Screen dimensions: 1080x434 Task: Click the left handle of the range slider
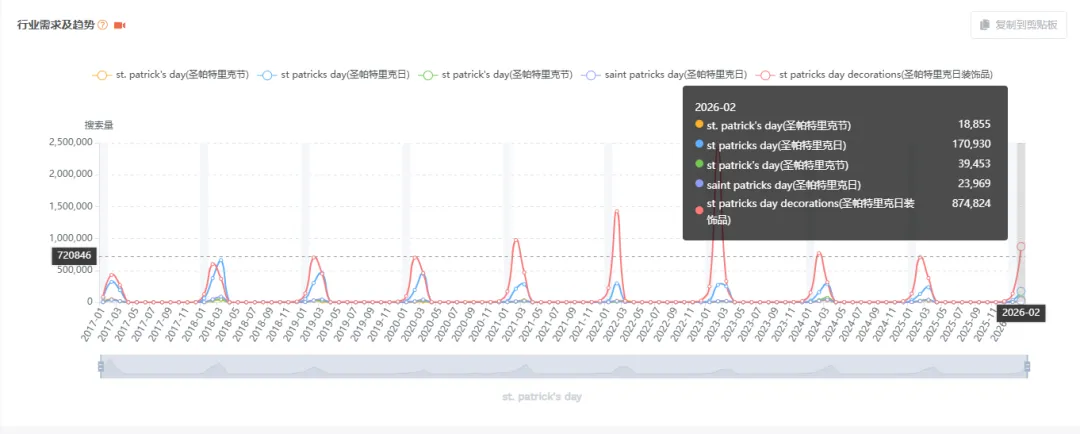(101, 367)
